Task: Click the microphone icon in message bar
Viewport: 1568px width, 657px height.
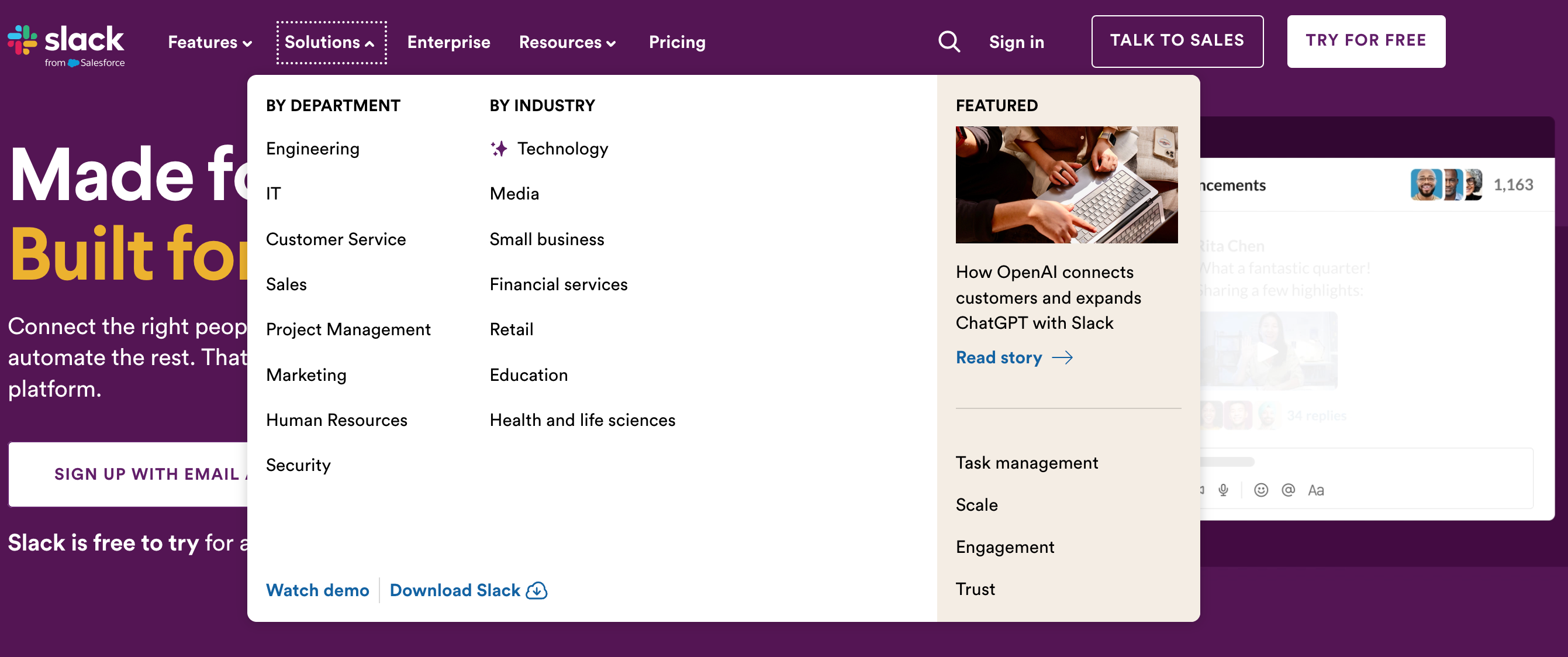Action: point(1224,490)
